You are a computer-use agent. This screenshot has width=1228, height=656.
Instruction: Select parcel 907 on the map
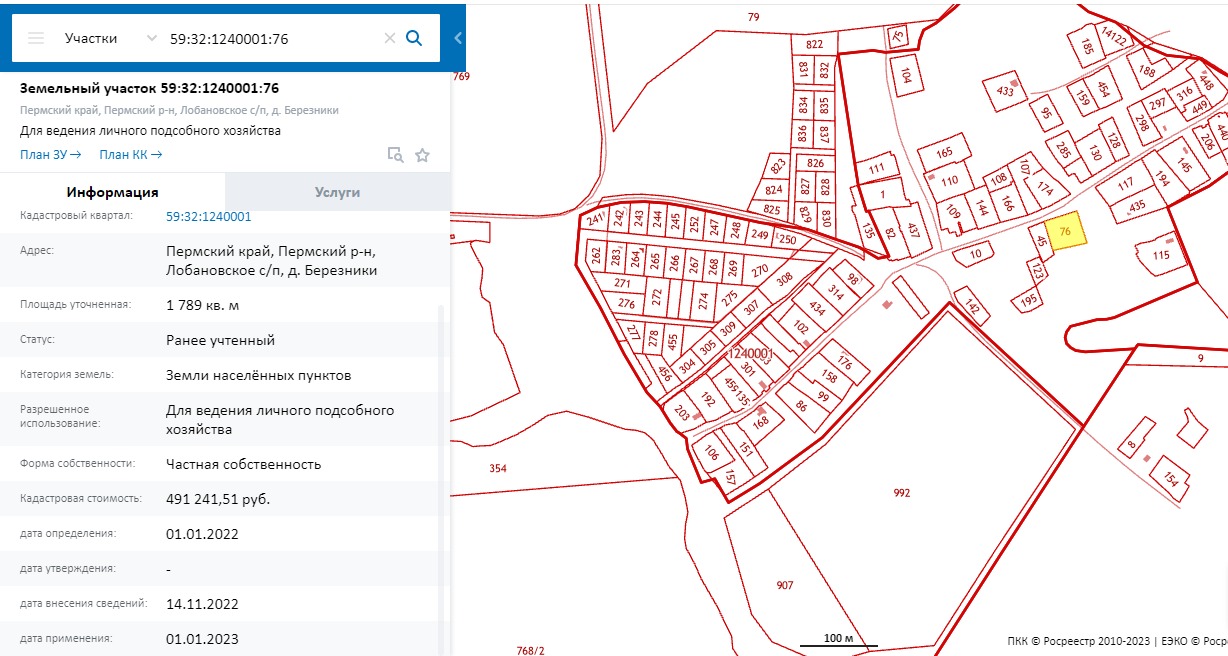(x=785, y=584)
